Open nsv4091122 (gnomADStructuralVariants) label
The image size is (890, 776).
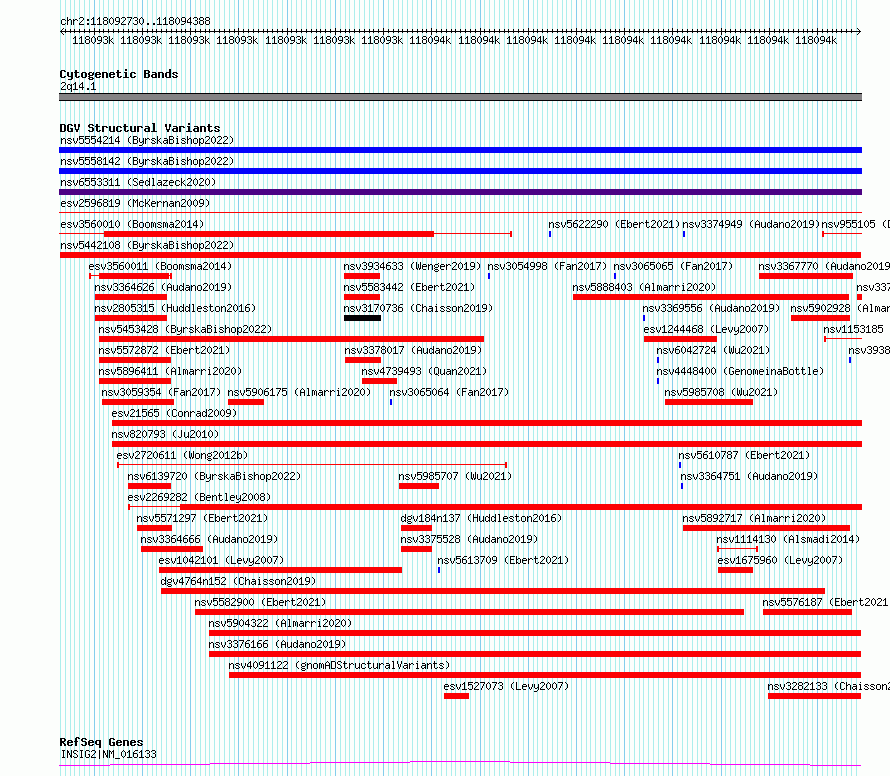[339, 665]
